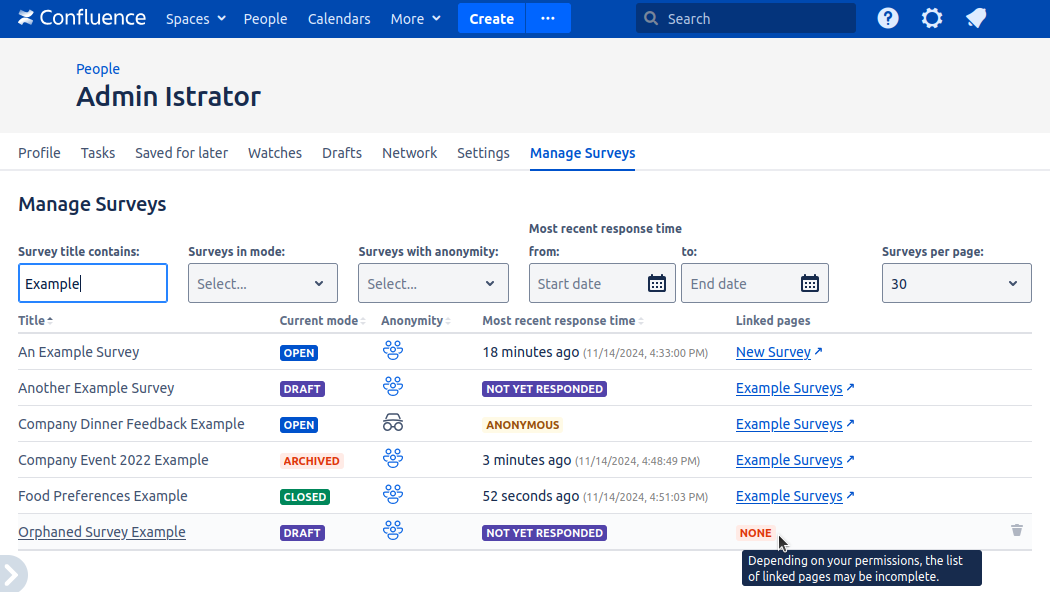
Task: Click the help question mark icon
Action: point(888,18)
